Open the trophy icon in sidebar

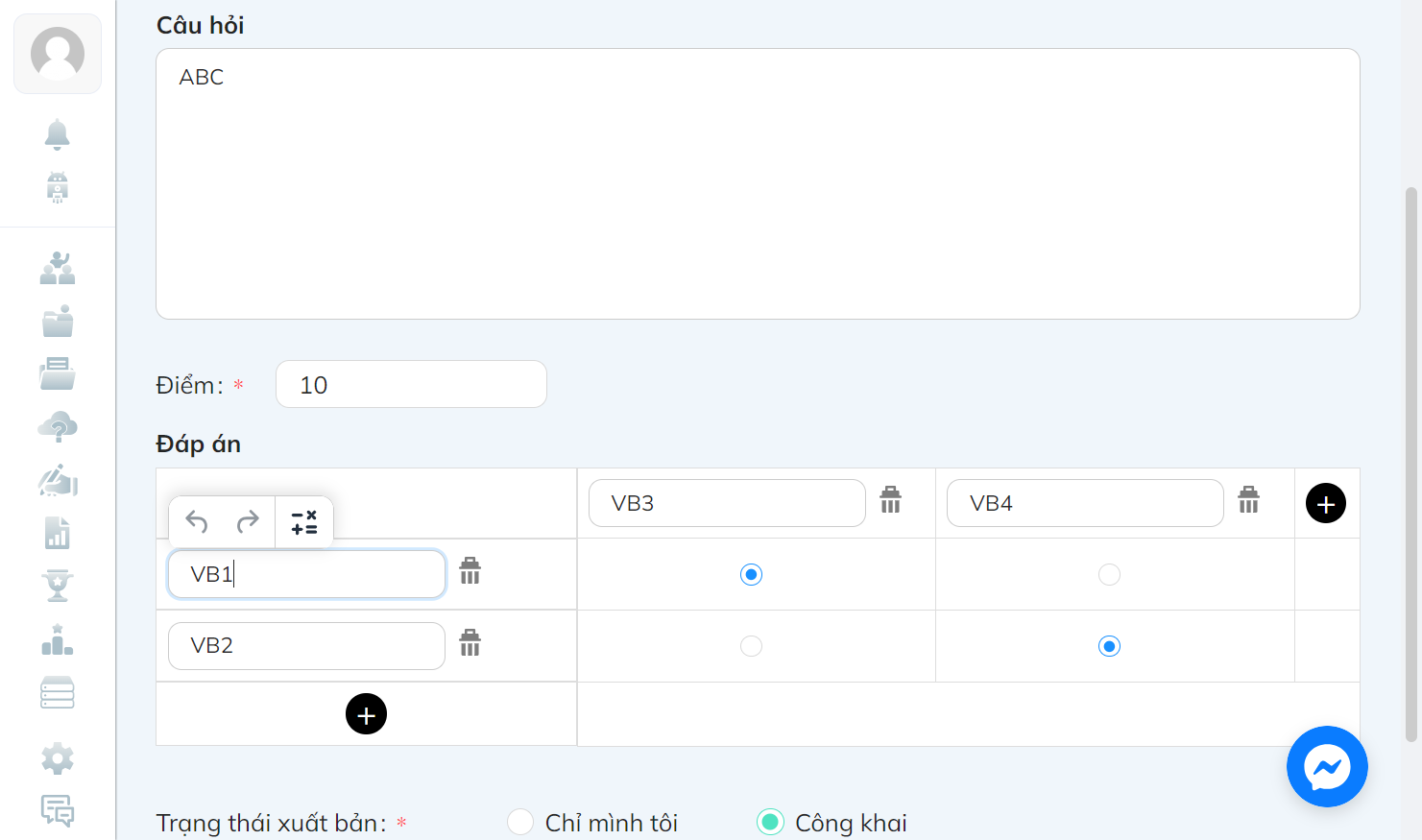pos(58,585)
